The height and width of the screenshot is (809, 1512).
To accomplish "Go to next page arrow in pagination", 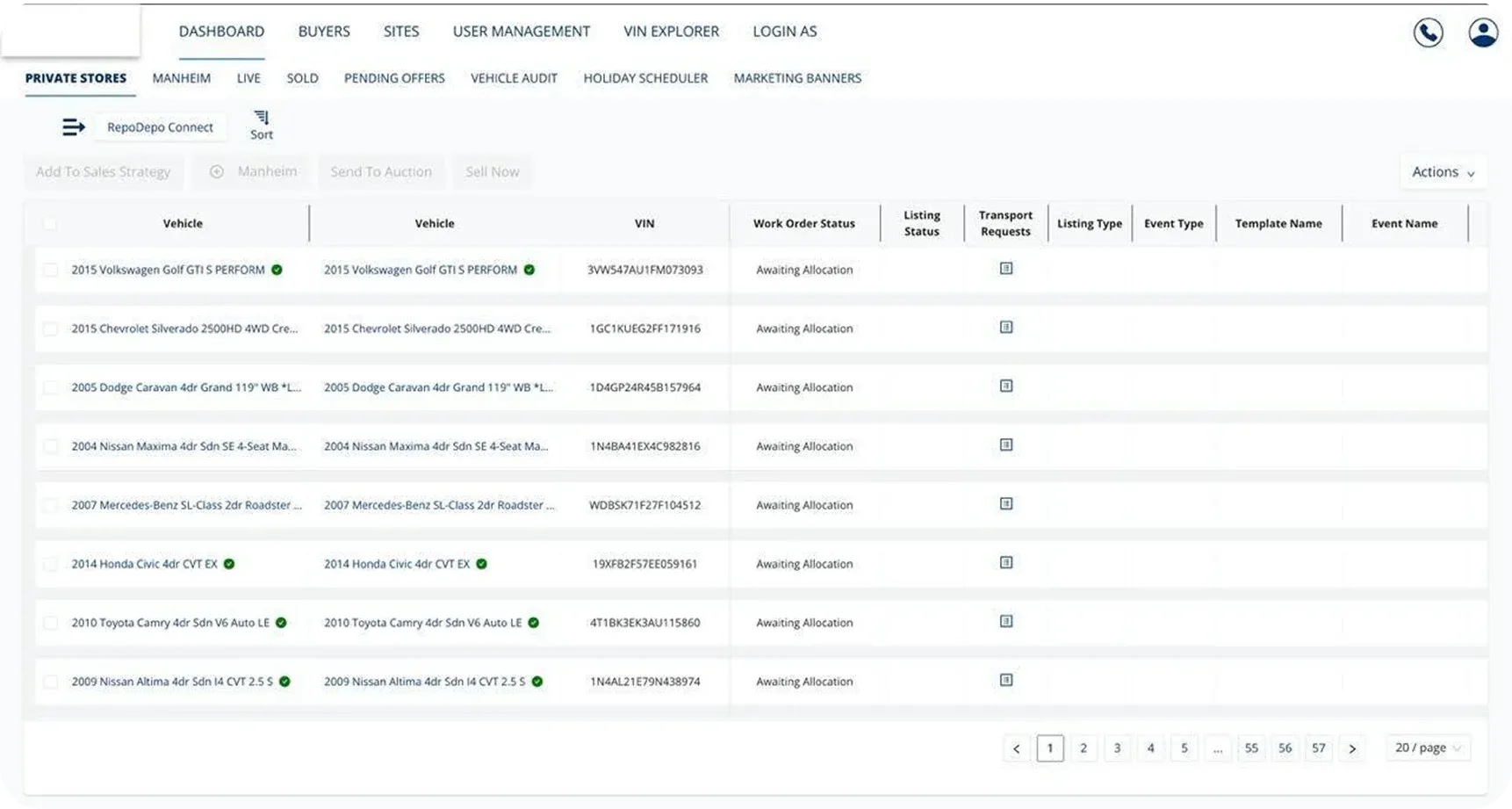I will (x=1352, y=748).
